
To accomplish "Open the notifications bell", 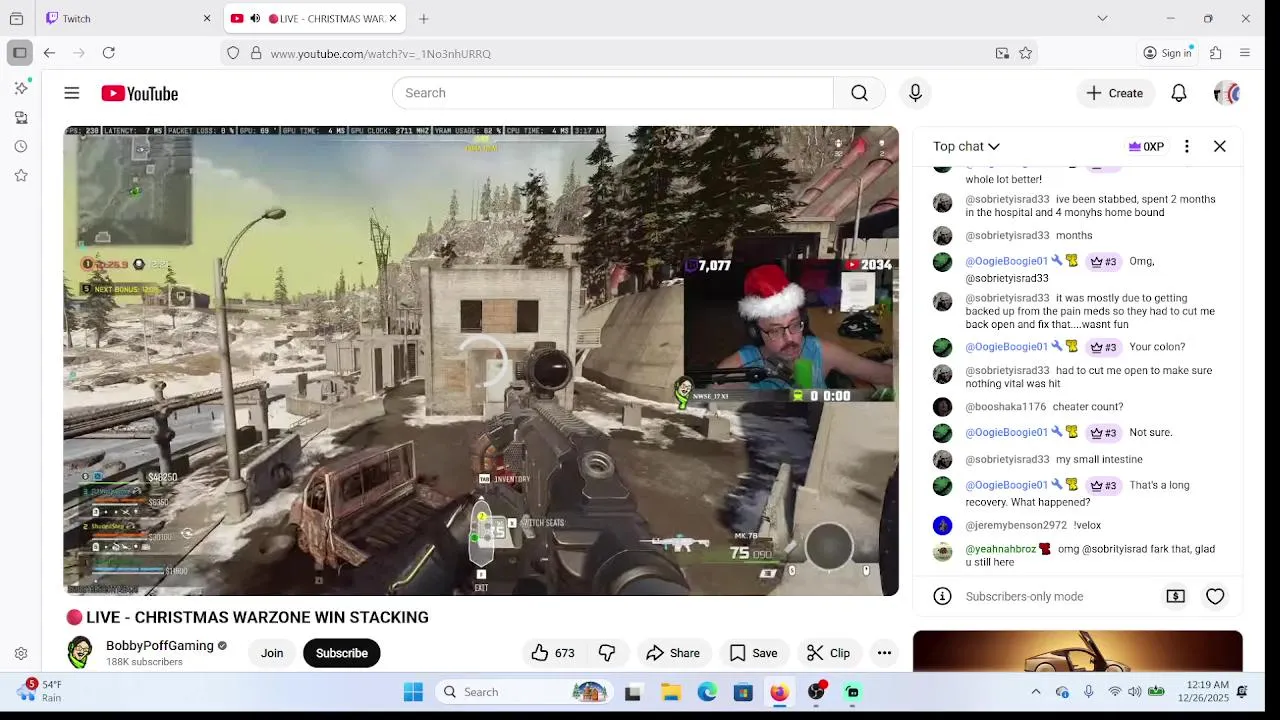I will 1179,93.
